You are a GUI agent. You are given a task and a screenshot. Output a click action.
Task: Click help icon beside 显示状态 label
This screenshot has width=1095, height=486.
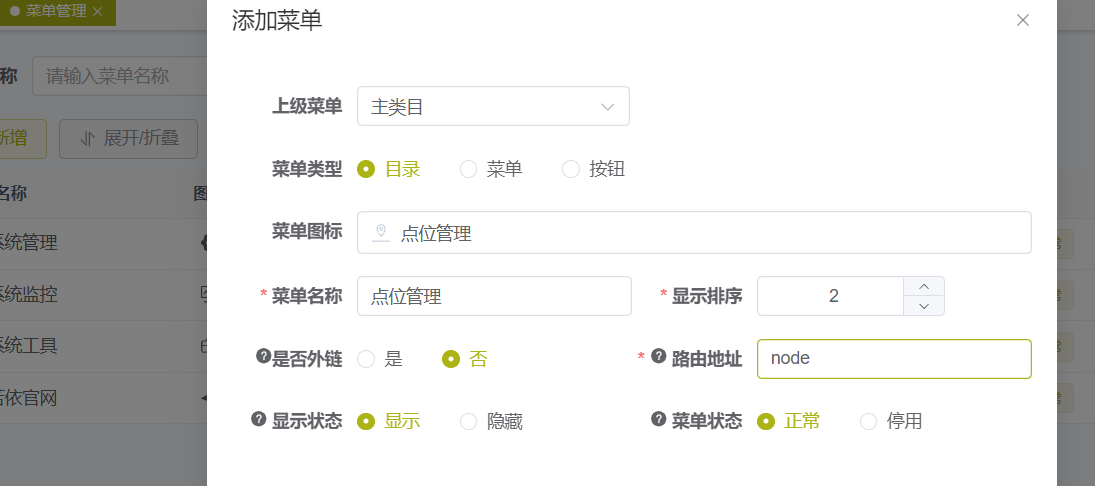pos(258,419)
